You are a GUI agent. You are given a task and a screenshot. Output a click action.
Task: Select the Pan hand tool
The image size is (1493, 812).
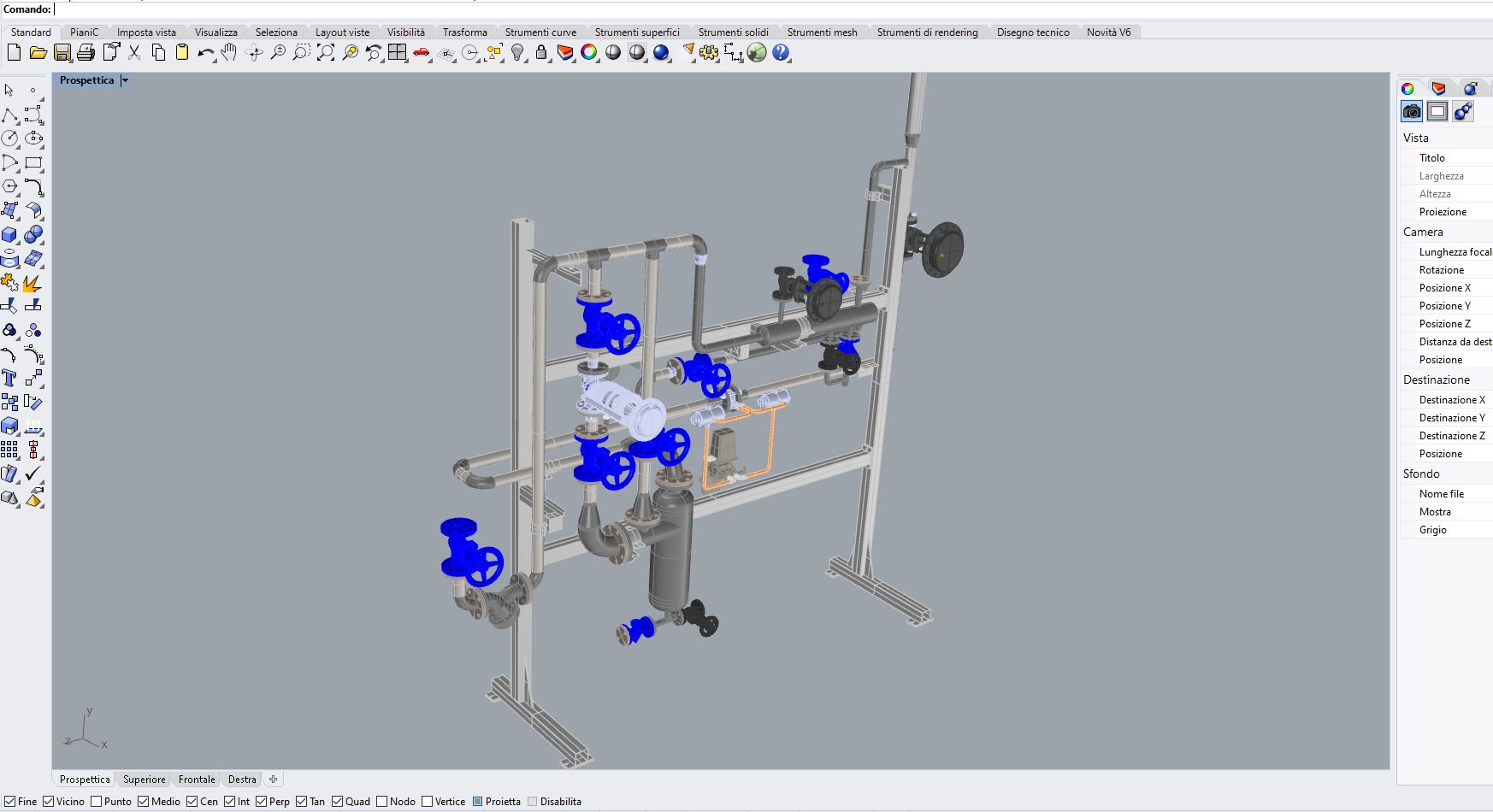[x=229, y=53]
